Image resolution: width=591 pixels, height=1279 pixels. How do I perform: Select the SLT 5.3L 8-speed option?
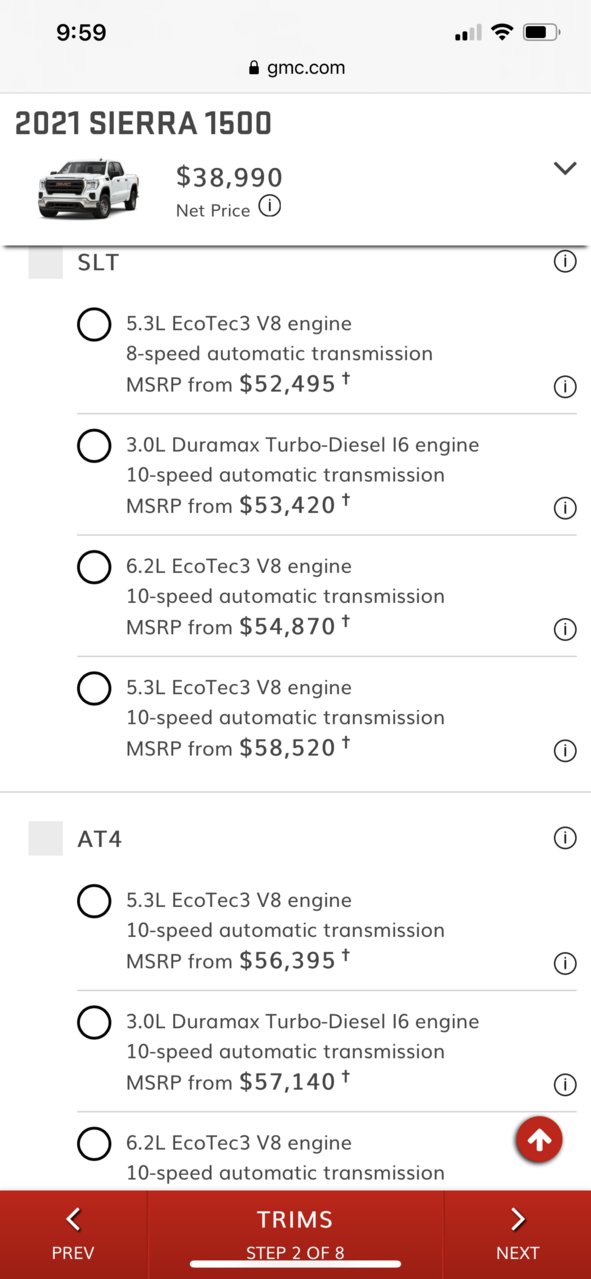(94, 324)
